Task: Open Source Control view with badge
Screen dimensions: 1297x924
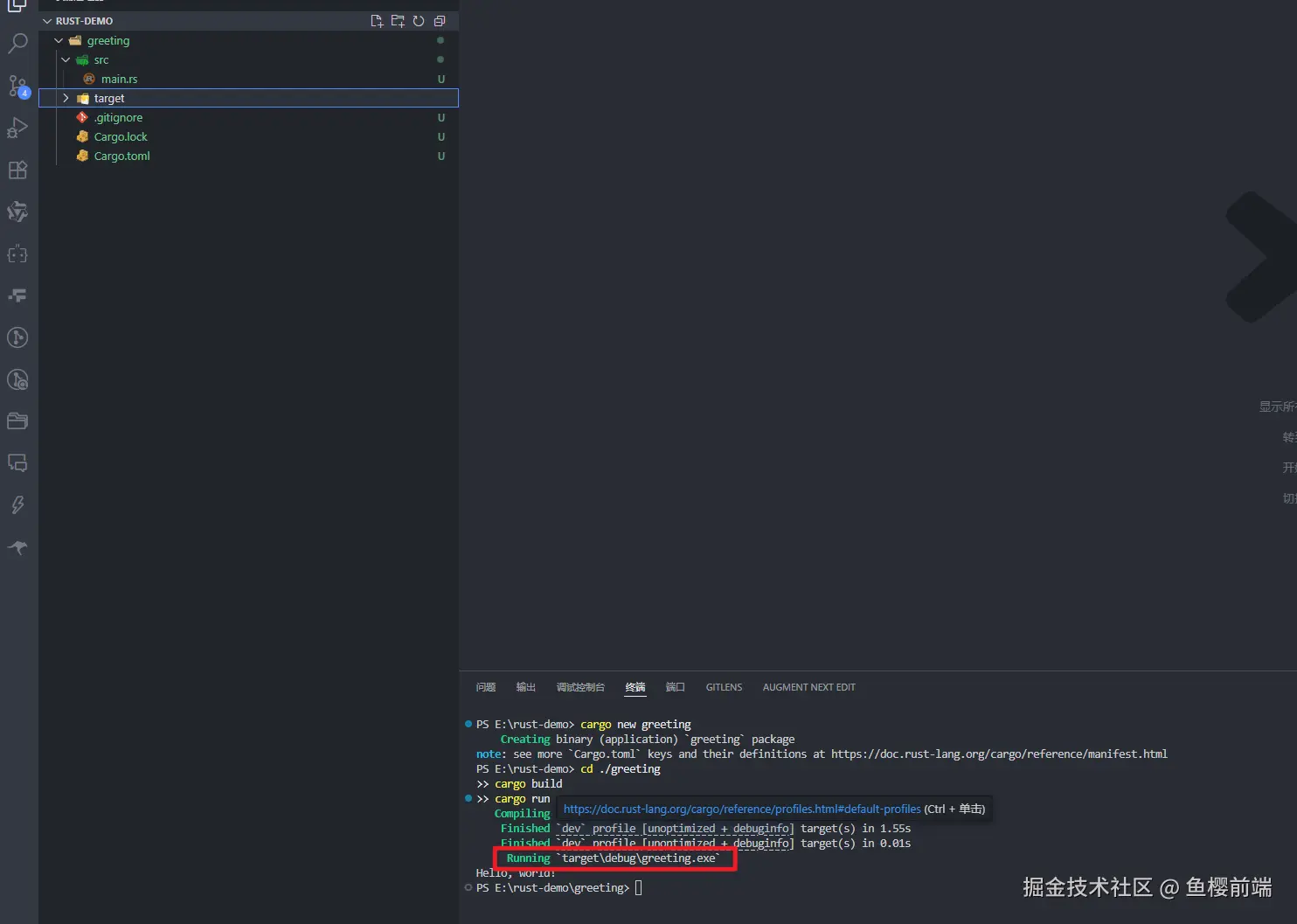Action: coord(17,86)
